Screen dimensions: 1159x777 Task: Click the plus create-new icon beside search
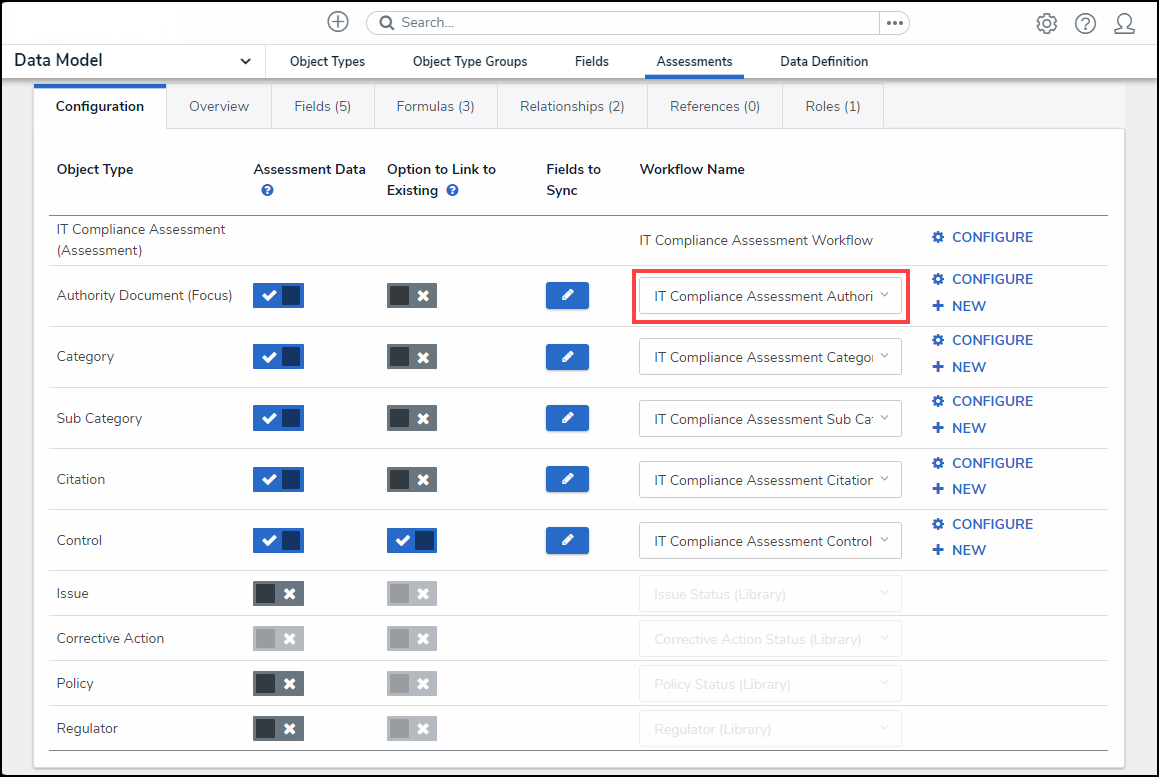338,22
